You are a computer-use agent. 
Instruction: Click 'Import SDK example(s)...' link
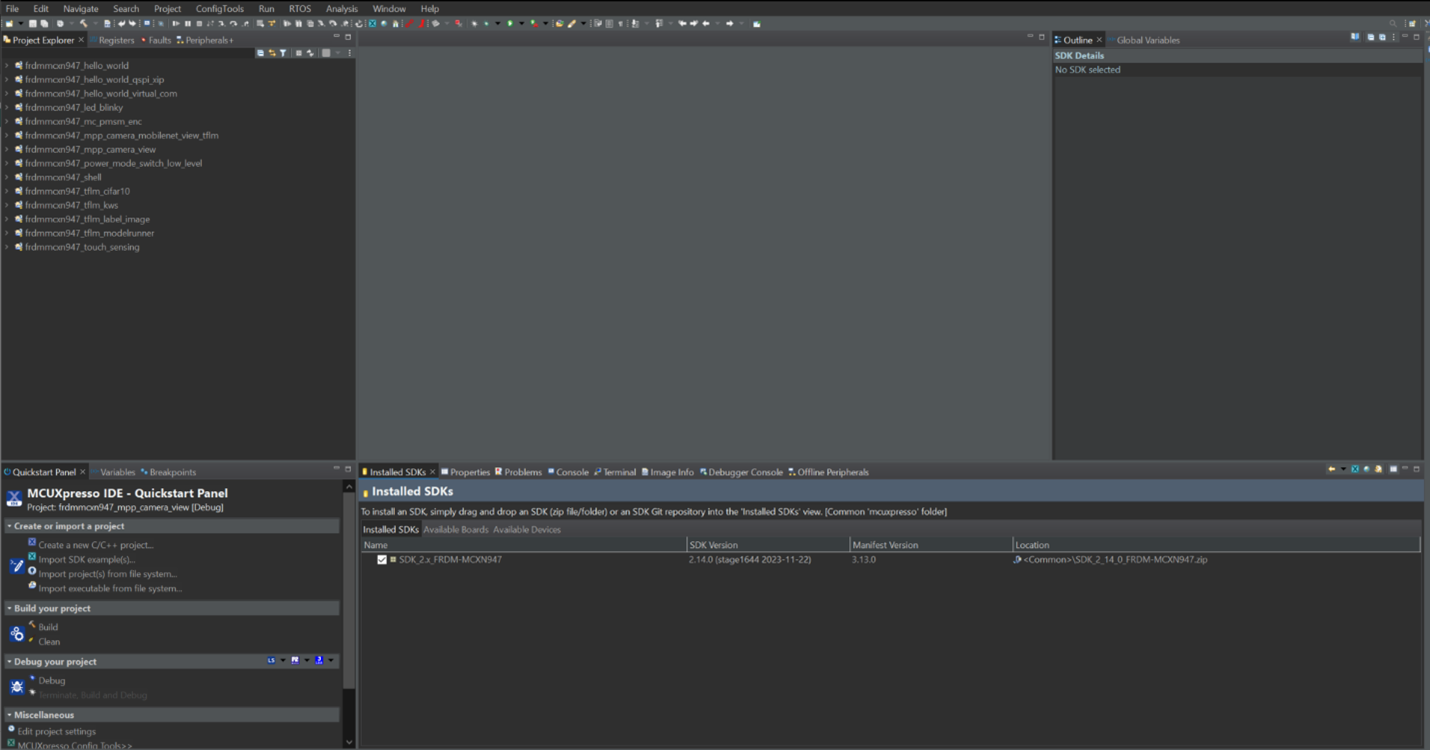(x=87, y=560)
